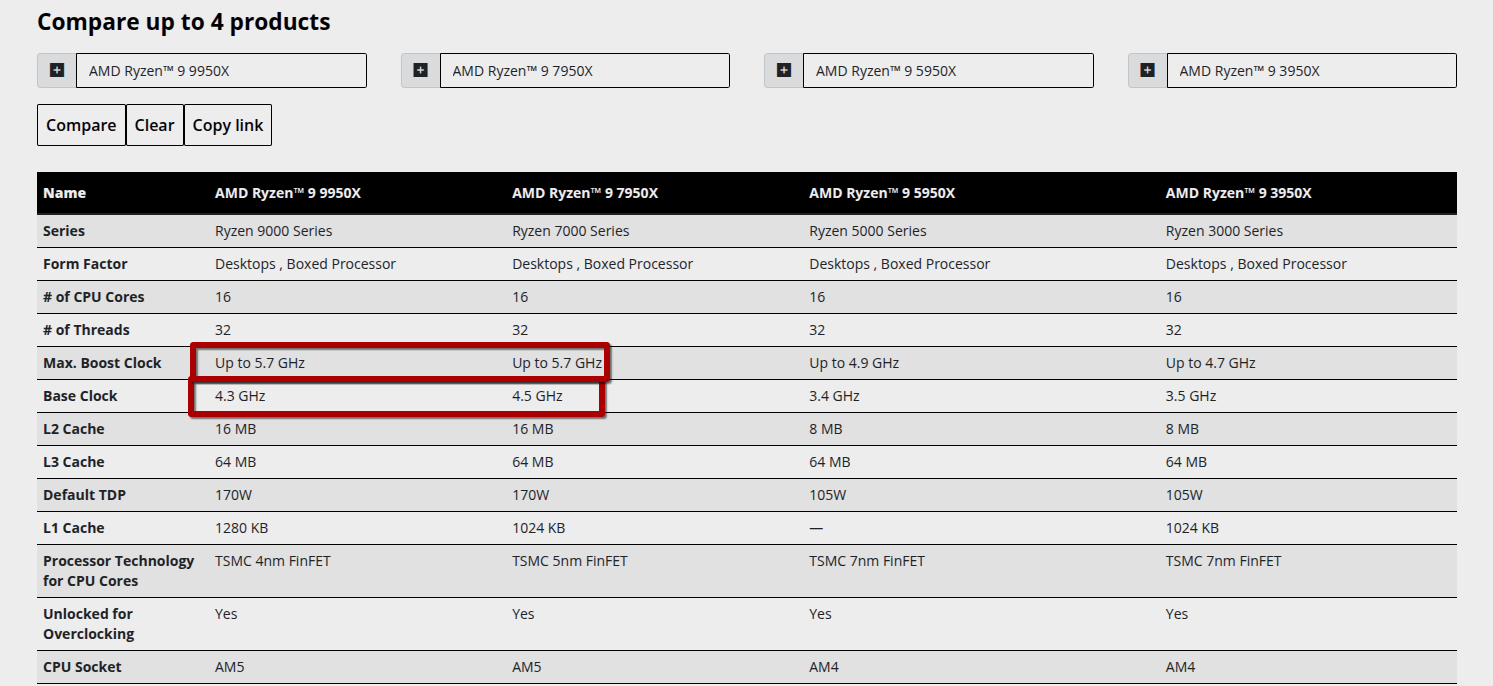Click the Max. Boost Clock label
Screen dimensions: 1493x686
tap(102, 363)
